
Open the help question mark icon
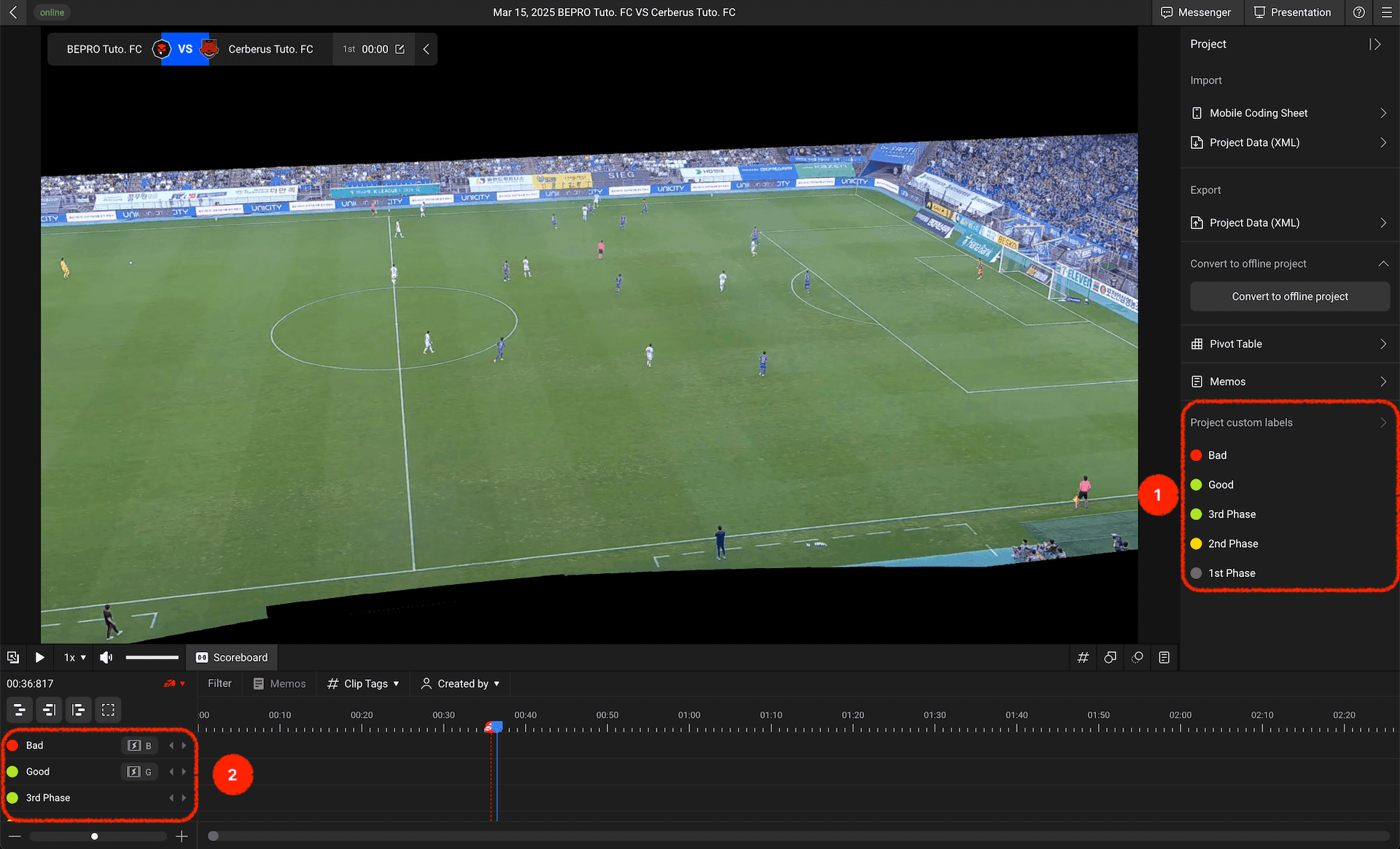(x=1359, y=12)
